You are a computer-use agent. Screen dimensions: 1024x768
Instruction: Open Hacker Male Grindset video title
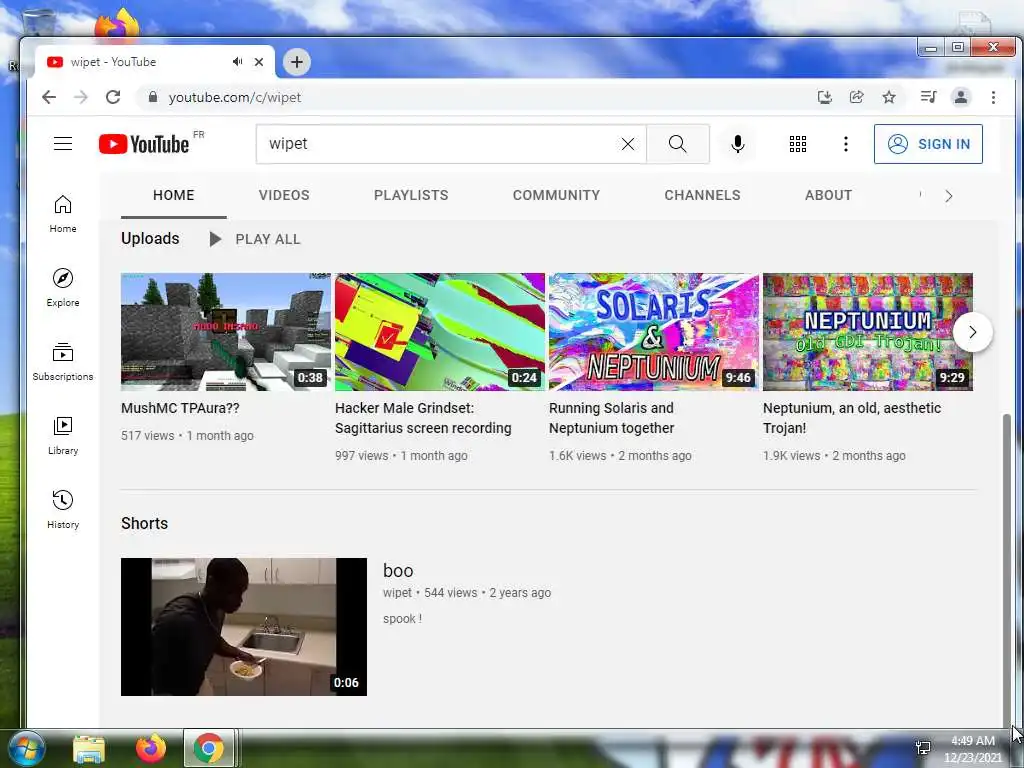coord(423,418)
